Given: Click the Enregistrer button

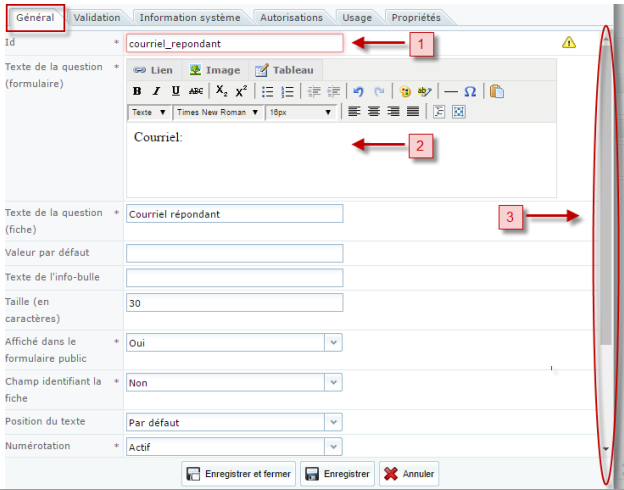Looking at the screenshot, I should (x=337, y=474).
